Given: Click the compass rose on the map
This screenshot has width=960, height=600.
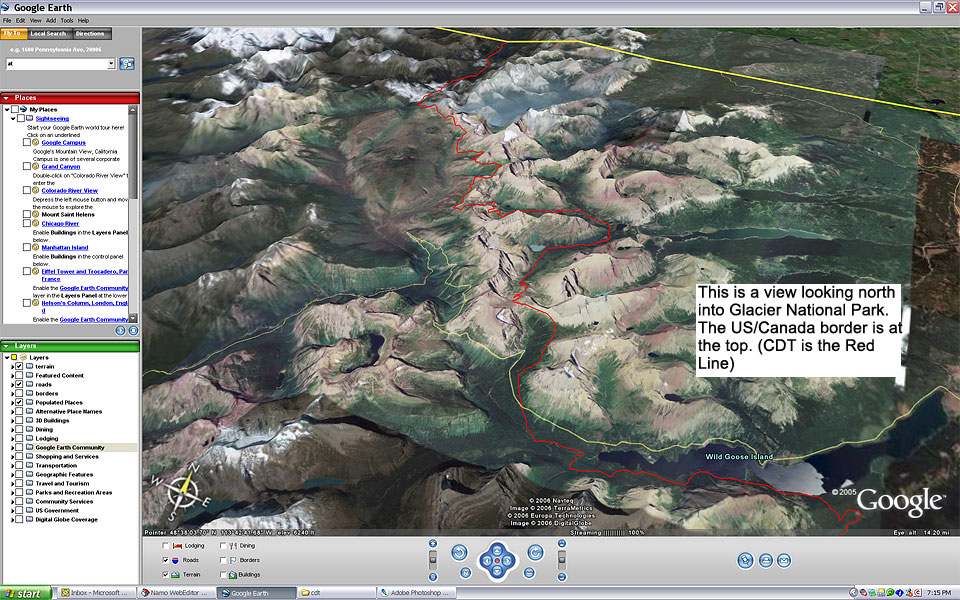Looking at the screenshot, I should pos(184,493).
